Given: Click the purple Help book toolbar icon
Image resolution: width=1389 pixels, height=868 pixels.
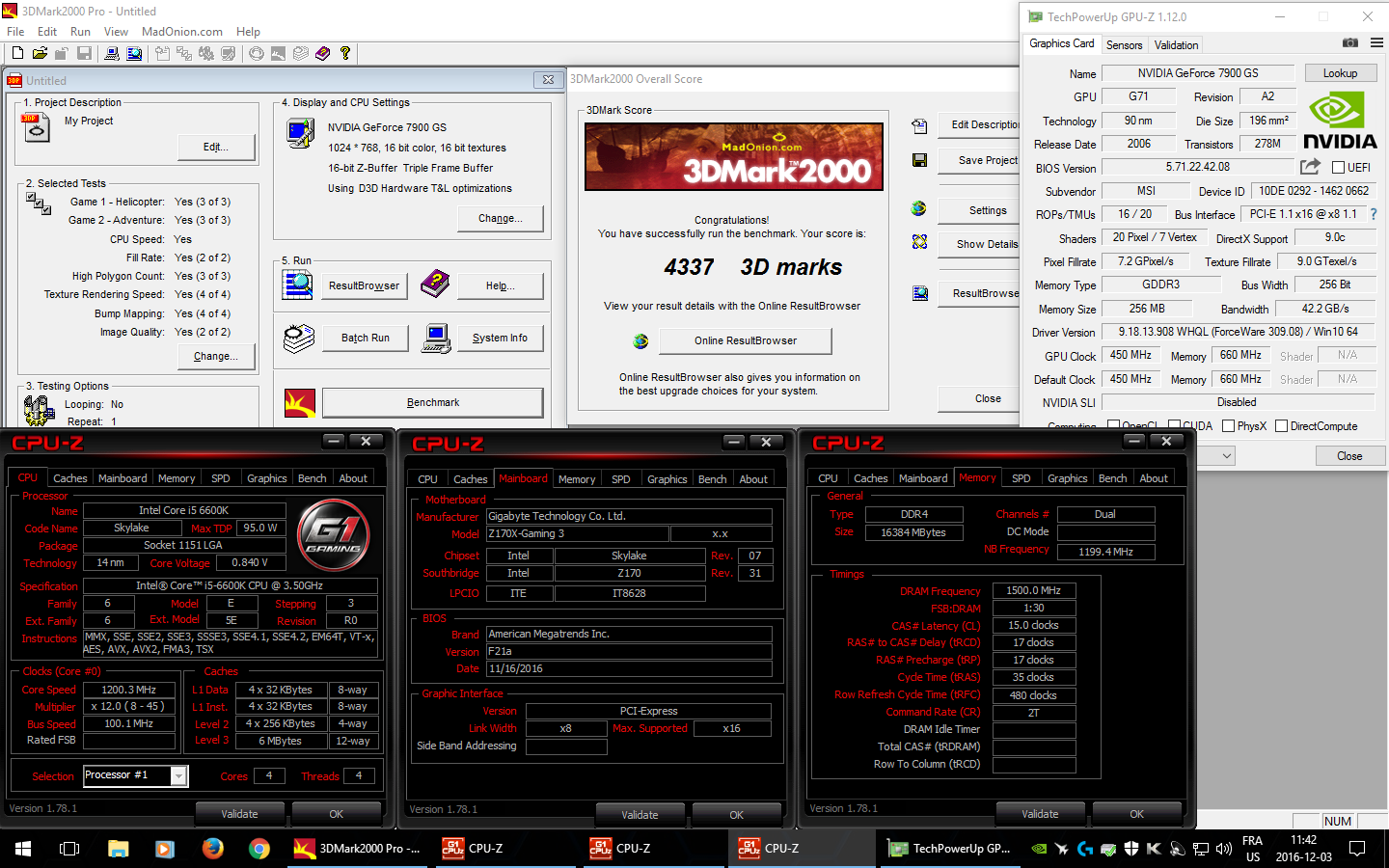Looking at the screenshot, I should 322,54.
